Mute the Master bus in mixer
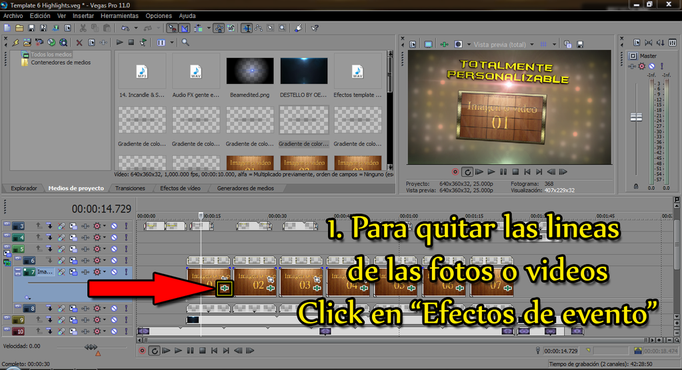This screenshot has width=682, height=370. tap(652, 66)
